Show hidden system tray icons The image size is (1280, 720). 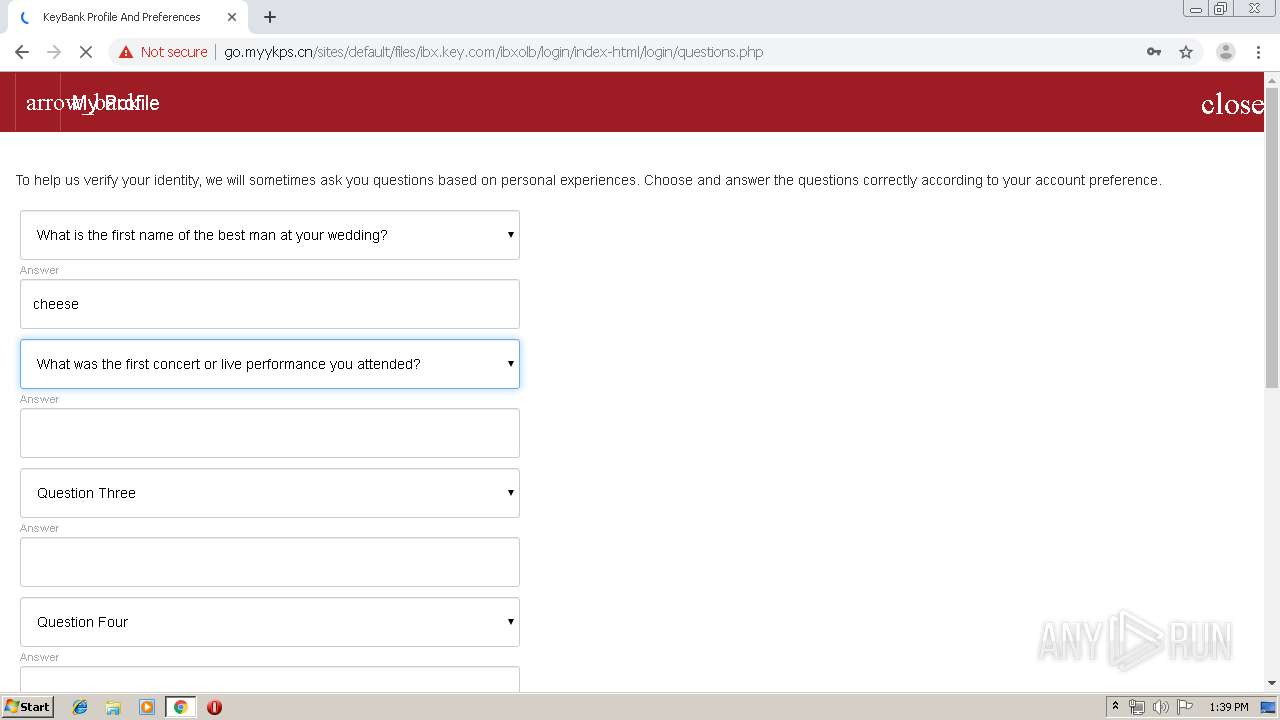[x=1115, y=707]
